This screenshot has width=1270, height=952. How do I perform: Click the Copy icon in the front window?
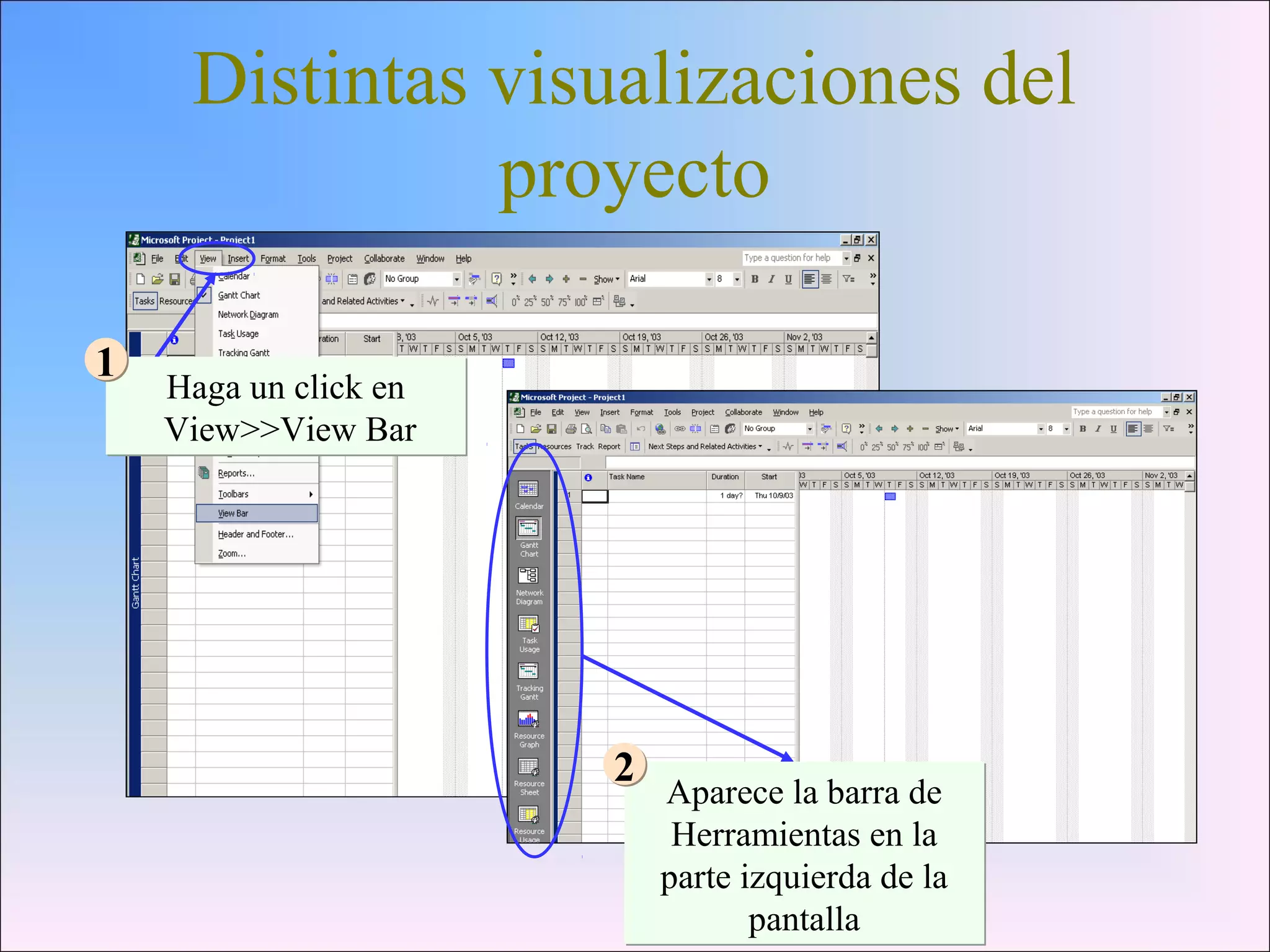pos(605,428)
